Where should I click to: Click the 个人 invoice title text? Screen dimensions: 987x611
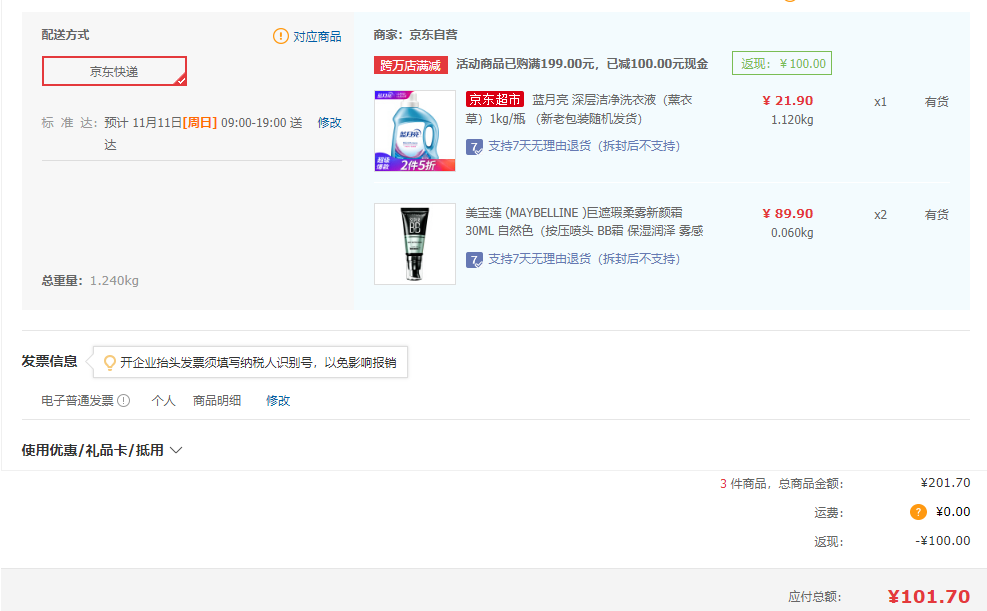[x=163, y=401]
